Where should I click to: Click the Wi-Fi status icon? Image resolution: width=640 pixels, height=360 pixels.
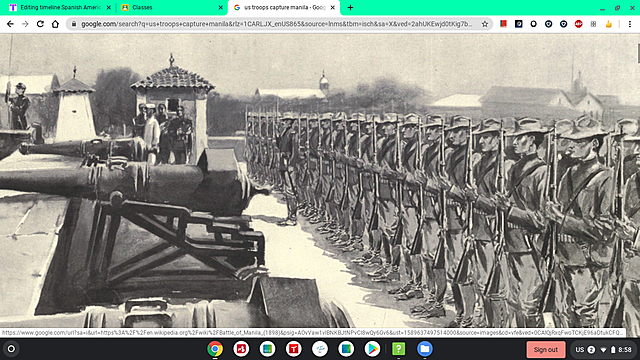(603, 350)
